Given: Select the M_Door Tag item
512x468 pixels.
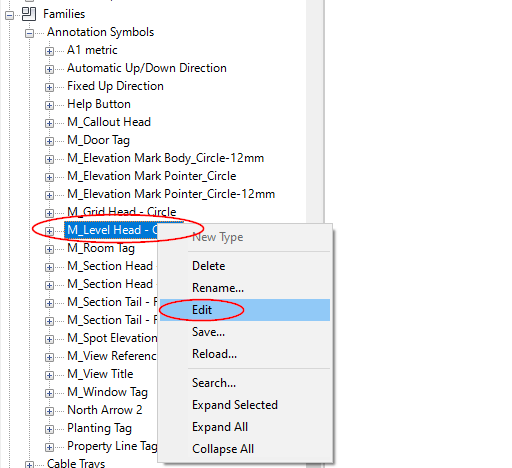Looking at the screenshot, I should [x=98, y=140].
